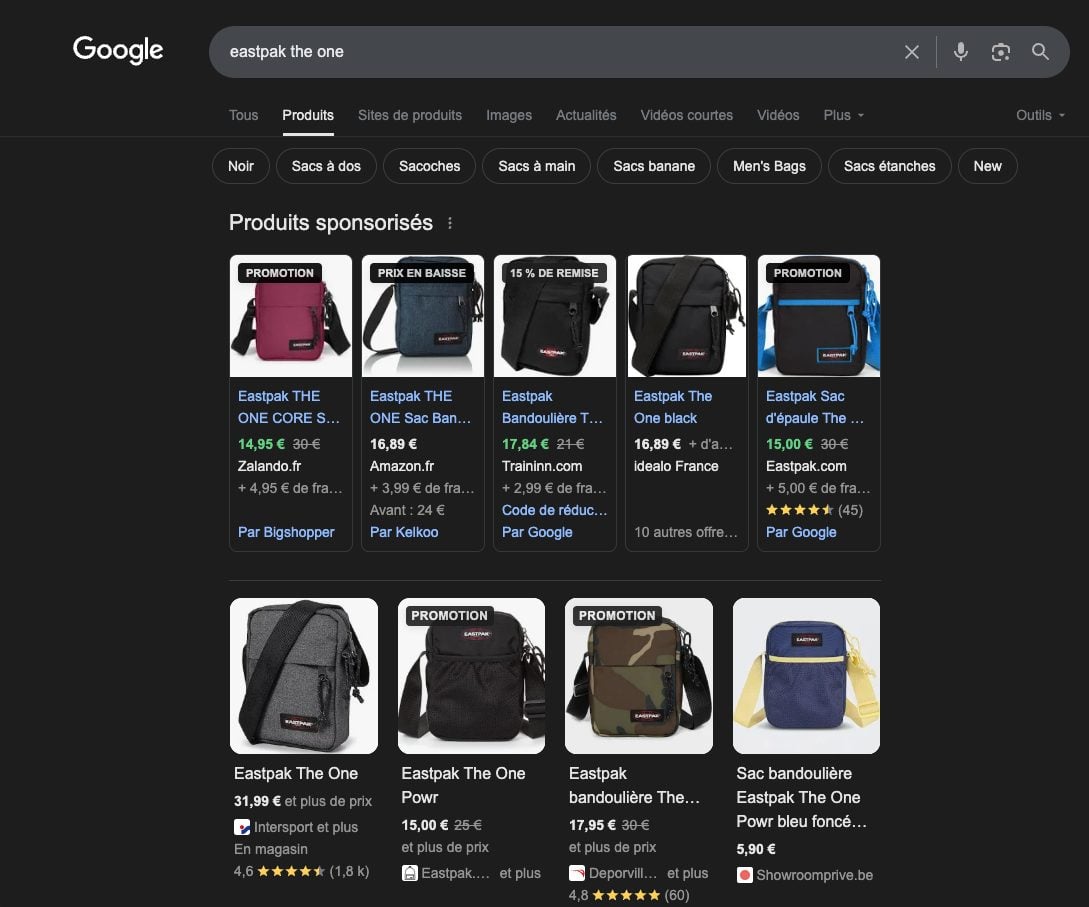Choose the Men's Bags chip
This screenshot has width=1089, height=907.
click(x=770, y=166)
